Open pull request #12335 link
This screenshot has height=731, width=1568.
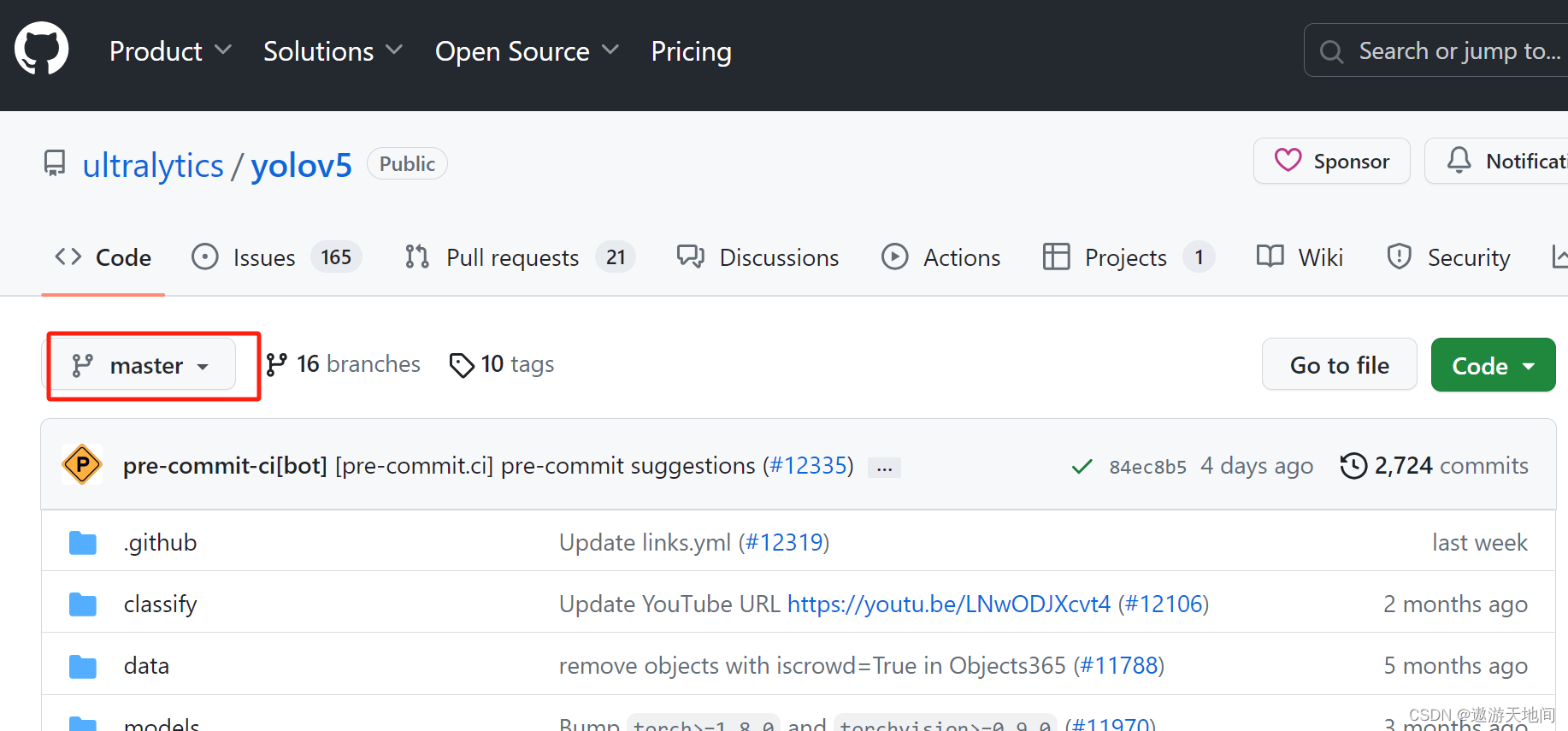point(808,465)
